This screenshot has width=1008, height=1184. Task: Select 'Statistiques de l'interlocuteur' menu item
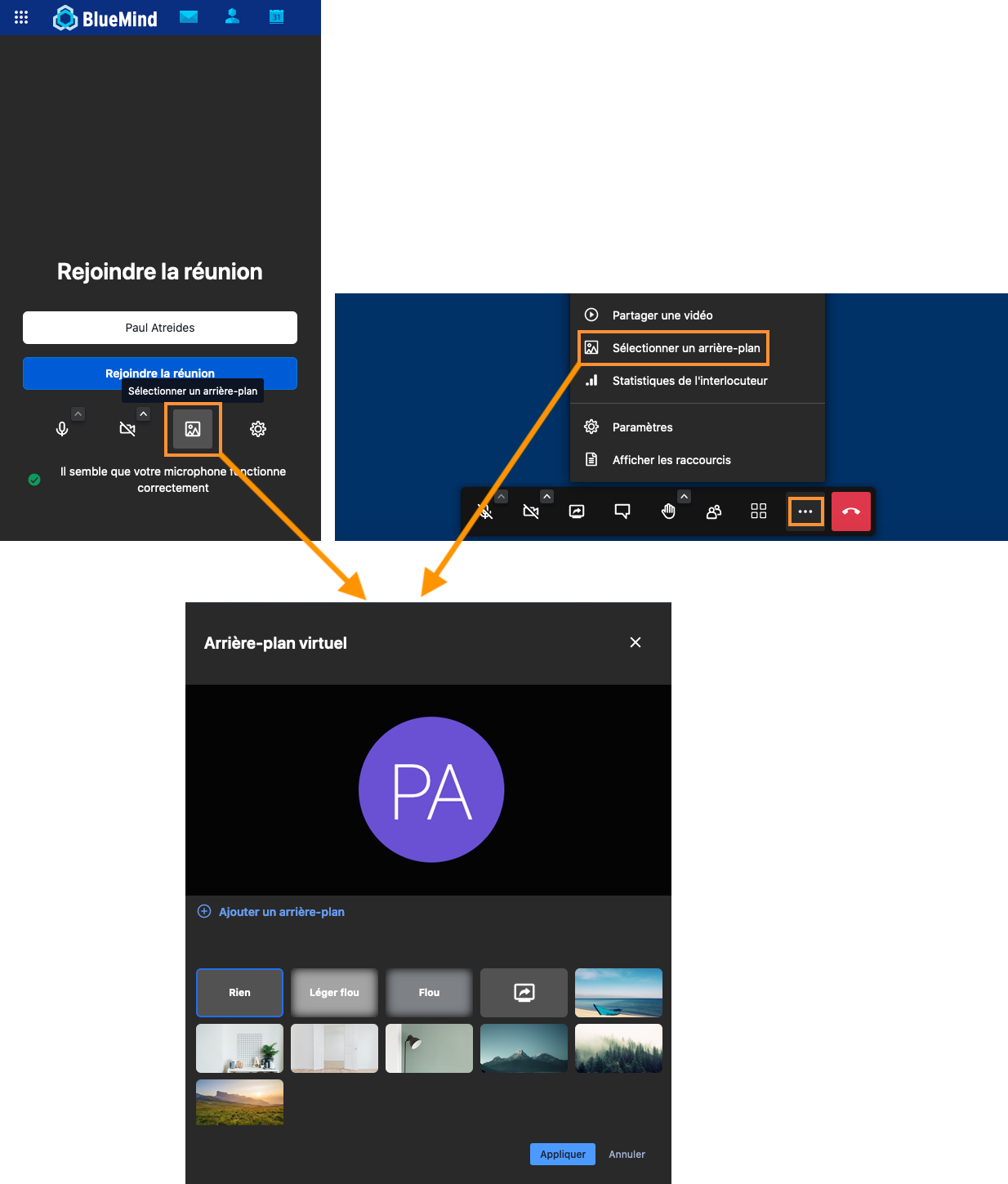689,381
